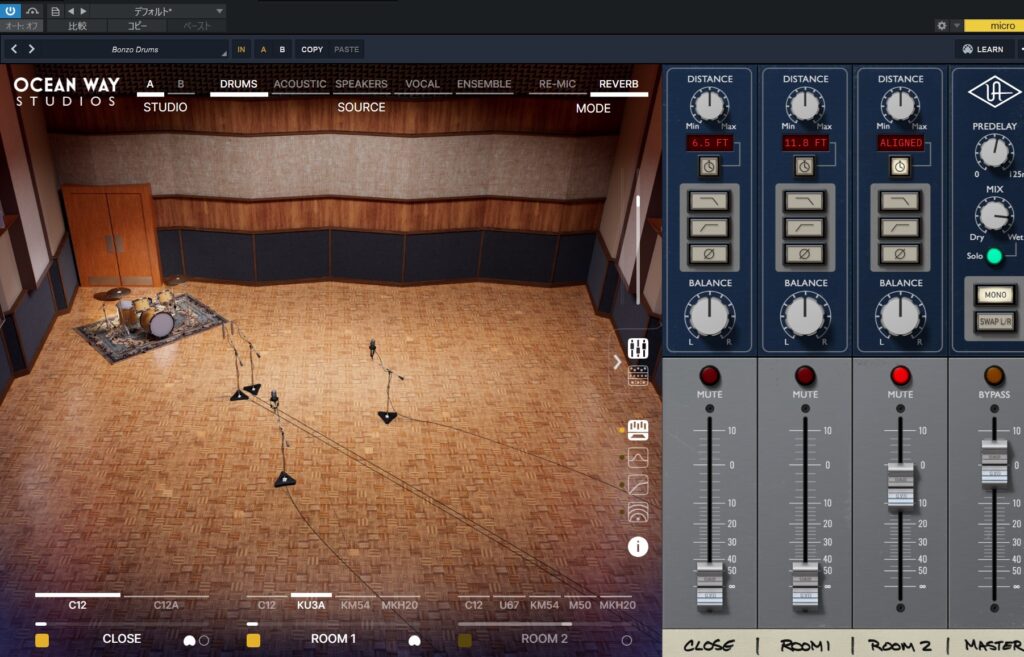Go to the next preset arrow
Screen dimensions: 1024x657
coord(32,49)
